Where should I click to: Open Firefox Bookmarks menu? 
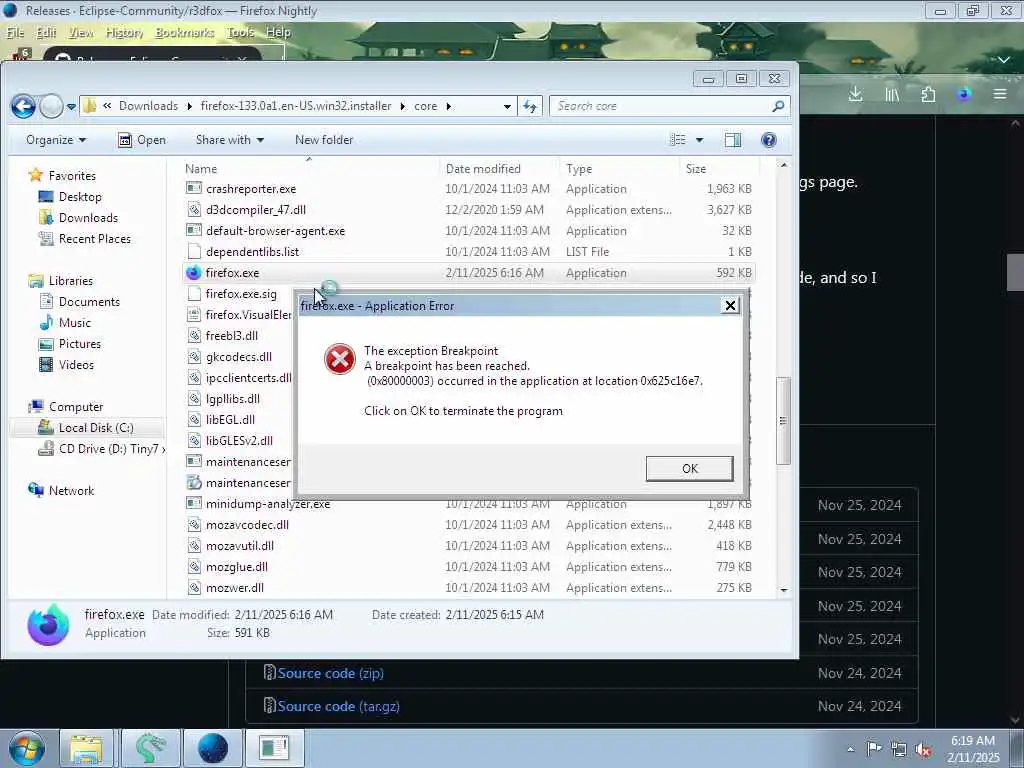click(185, 32)
